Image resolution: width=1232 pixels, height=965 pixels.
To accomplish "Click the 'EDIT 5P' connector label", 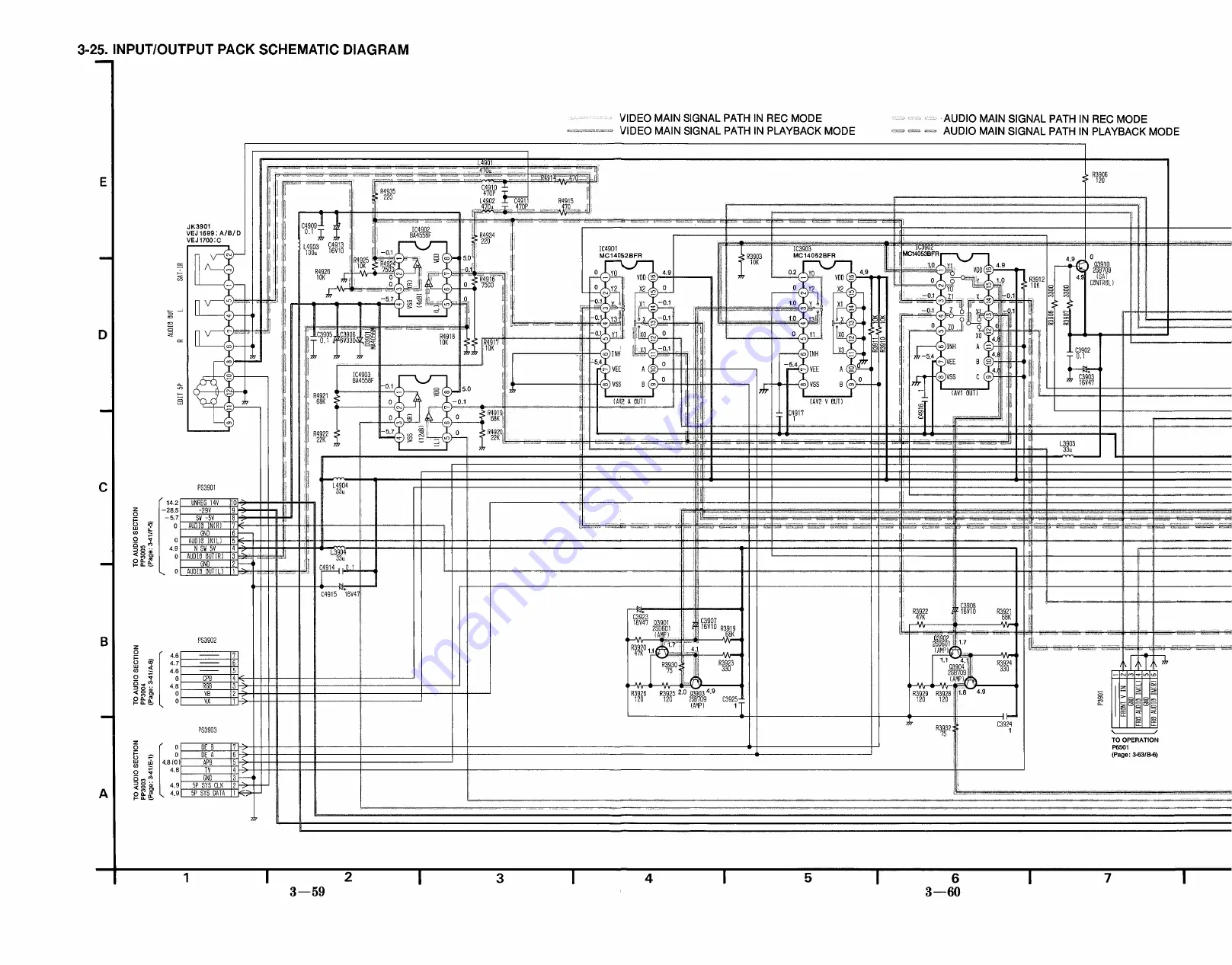I will (x=181, y=394).
